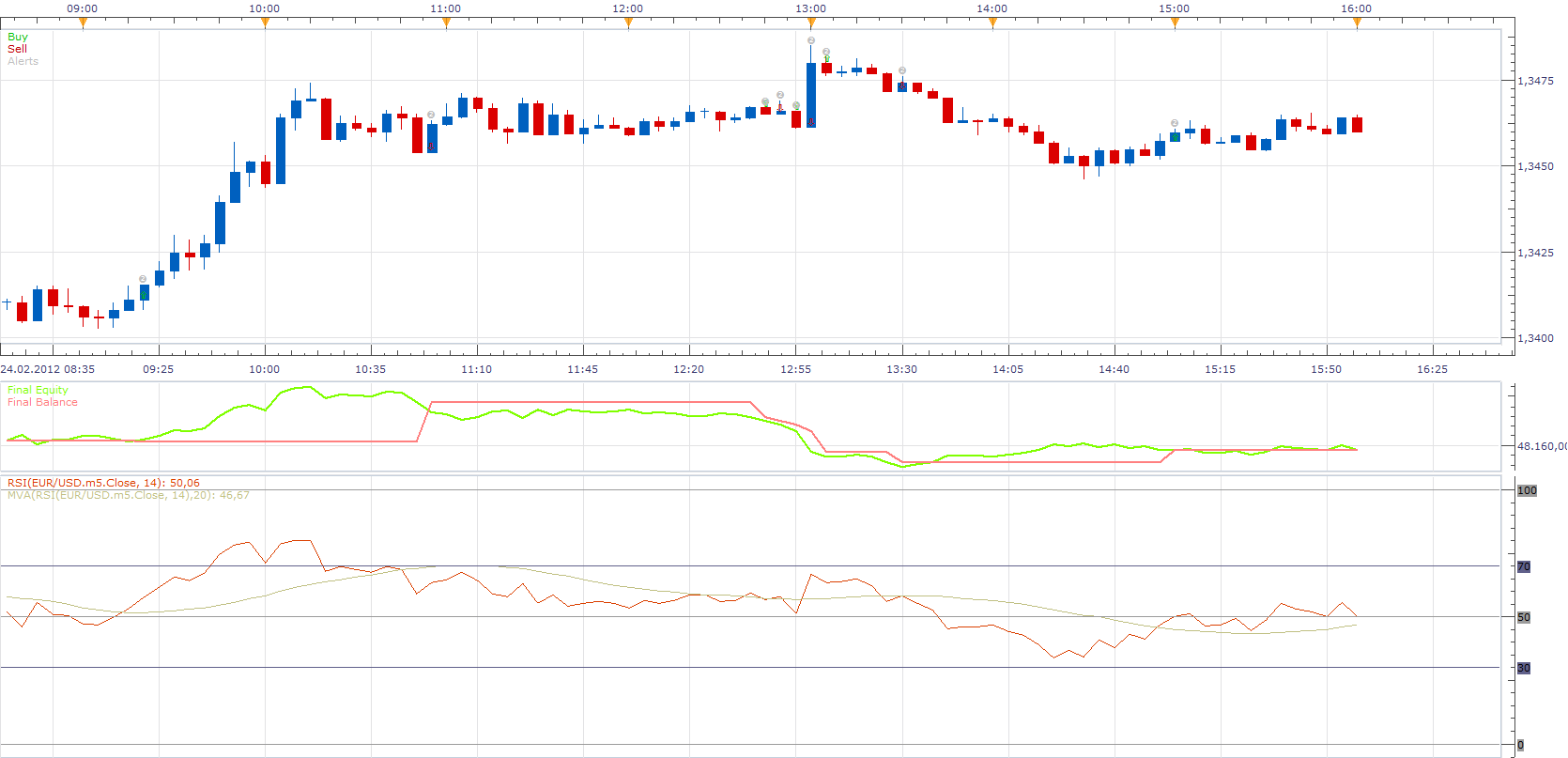The width and height of the screenshot is (1568, 758).
Task: Click the 10:35 bottom time axis label
Action: [370, 369]
